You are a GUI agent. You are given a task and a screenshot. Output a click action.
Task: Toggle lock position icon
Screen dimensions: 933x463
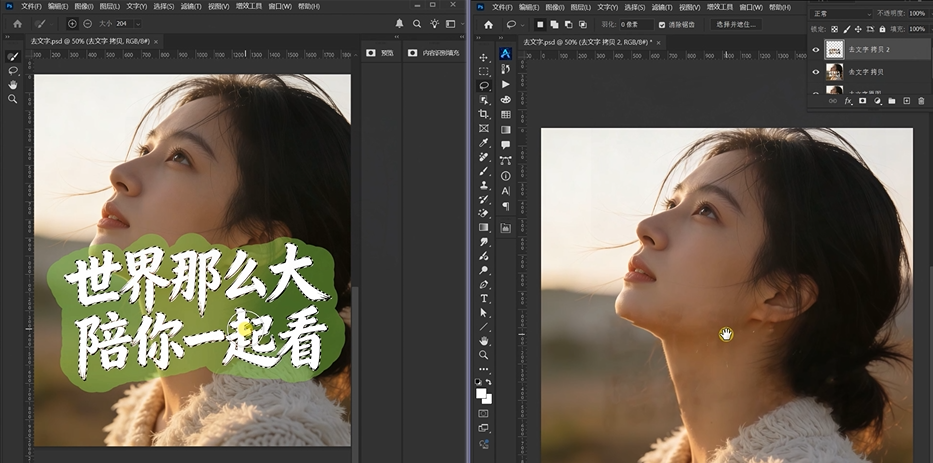coord(858,29)
